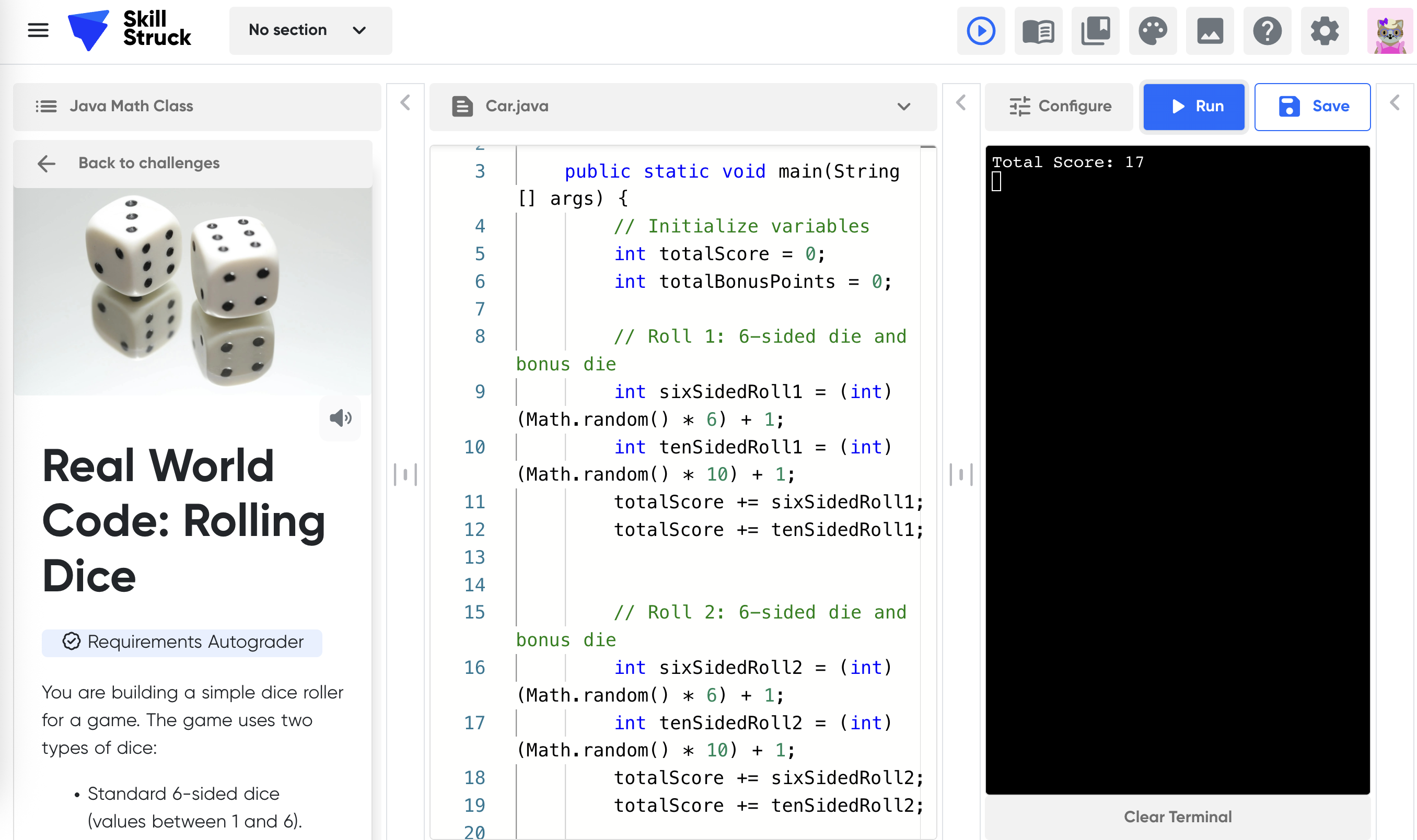Open the settings gear icon
Screen dimensions: 1417x840
click(1324, 31)
